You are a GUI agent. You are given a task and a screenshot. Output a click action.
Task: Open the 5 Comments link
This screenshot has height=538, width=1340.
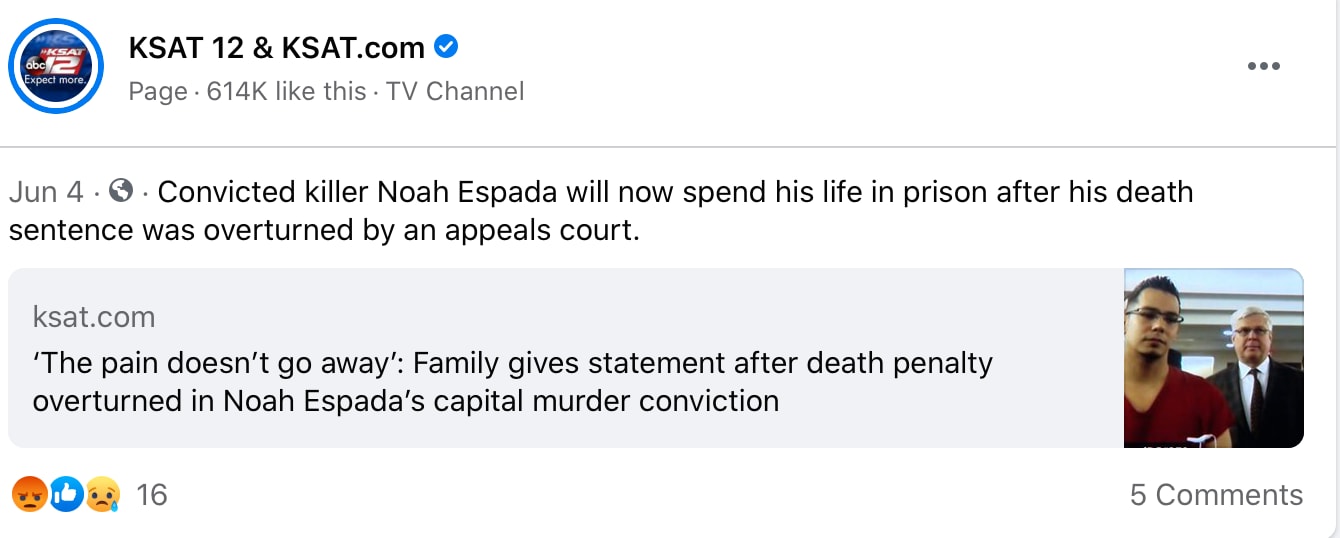pyautogui.click(x=1216, y=495)
